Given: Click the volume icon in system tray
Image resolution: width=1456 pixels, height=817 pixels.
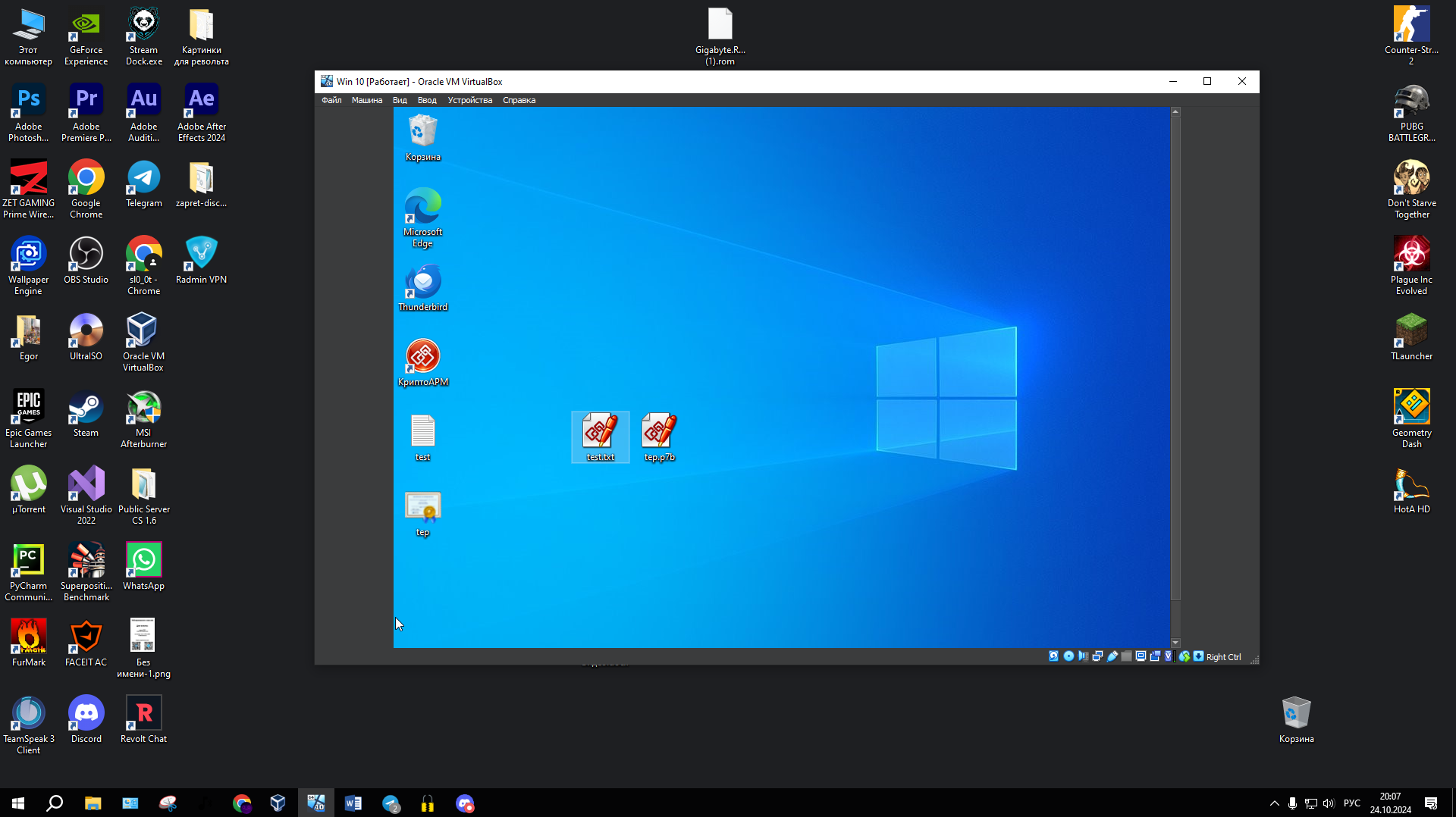Looking at the screenshot, I should [1329, 803].
